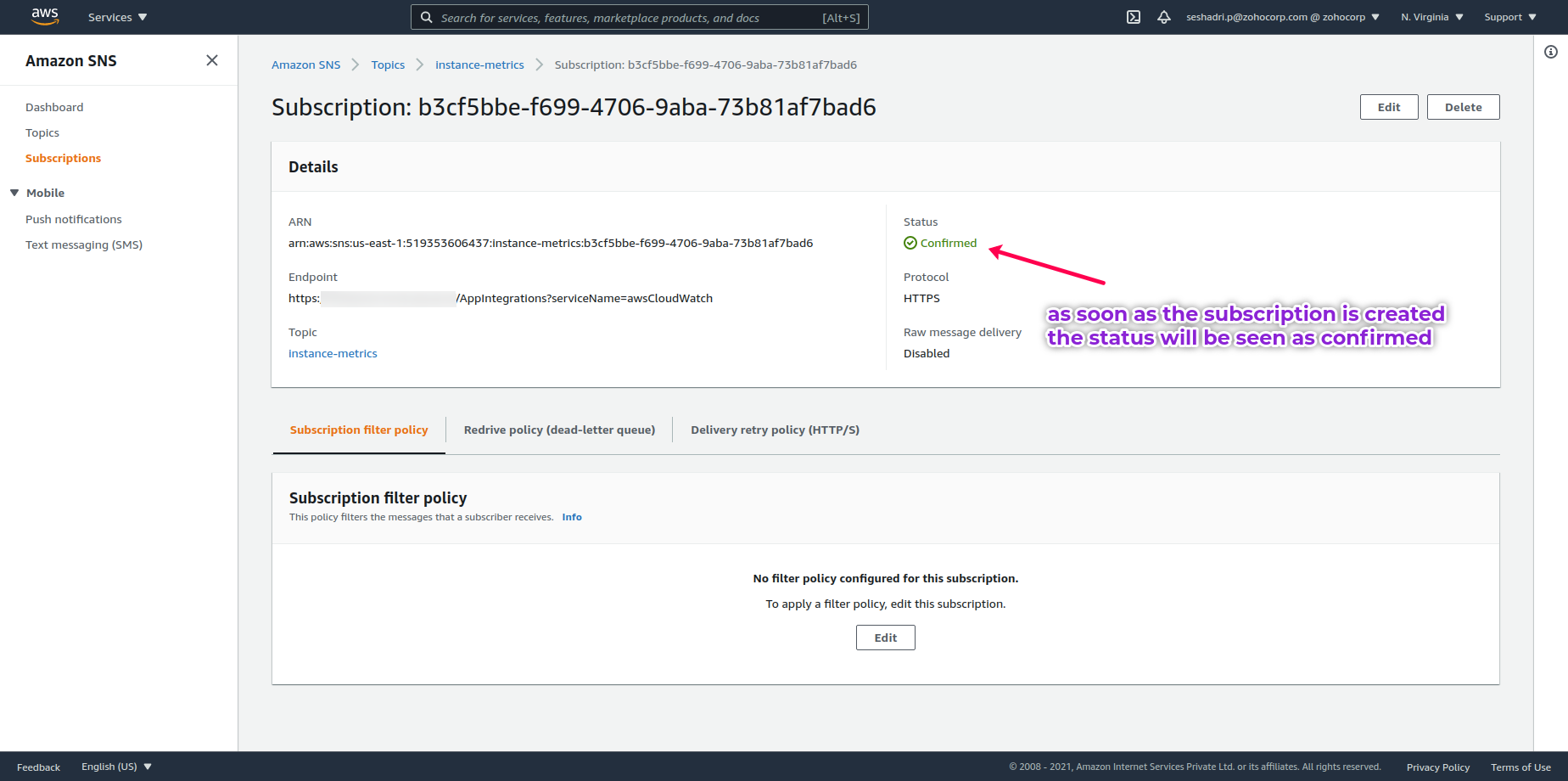Open the English (US) language selector
The image size is (1568, 781).
(x=117, y=767)
